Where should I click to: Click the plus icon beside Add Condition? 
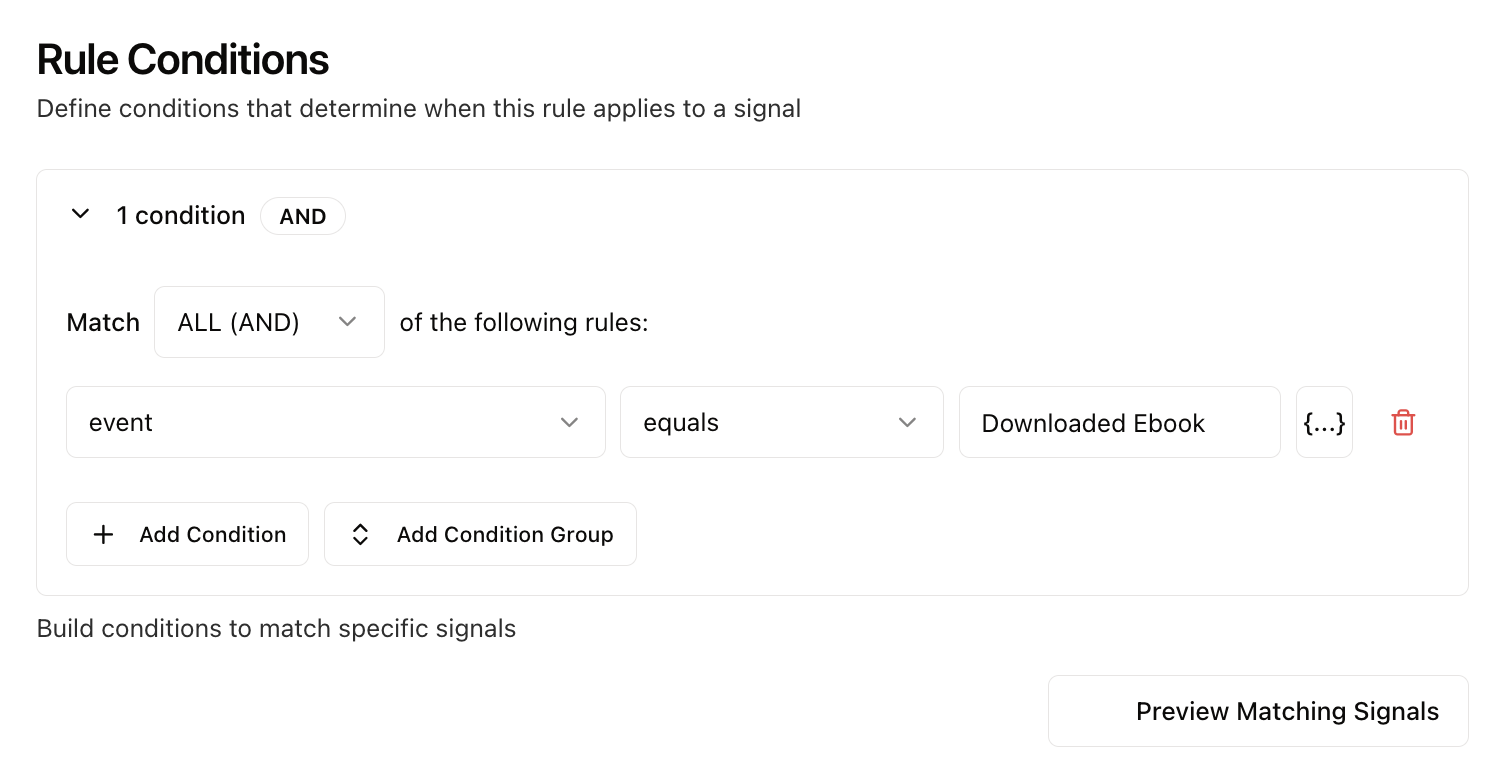pyautogui.click(x=103, y=534)
